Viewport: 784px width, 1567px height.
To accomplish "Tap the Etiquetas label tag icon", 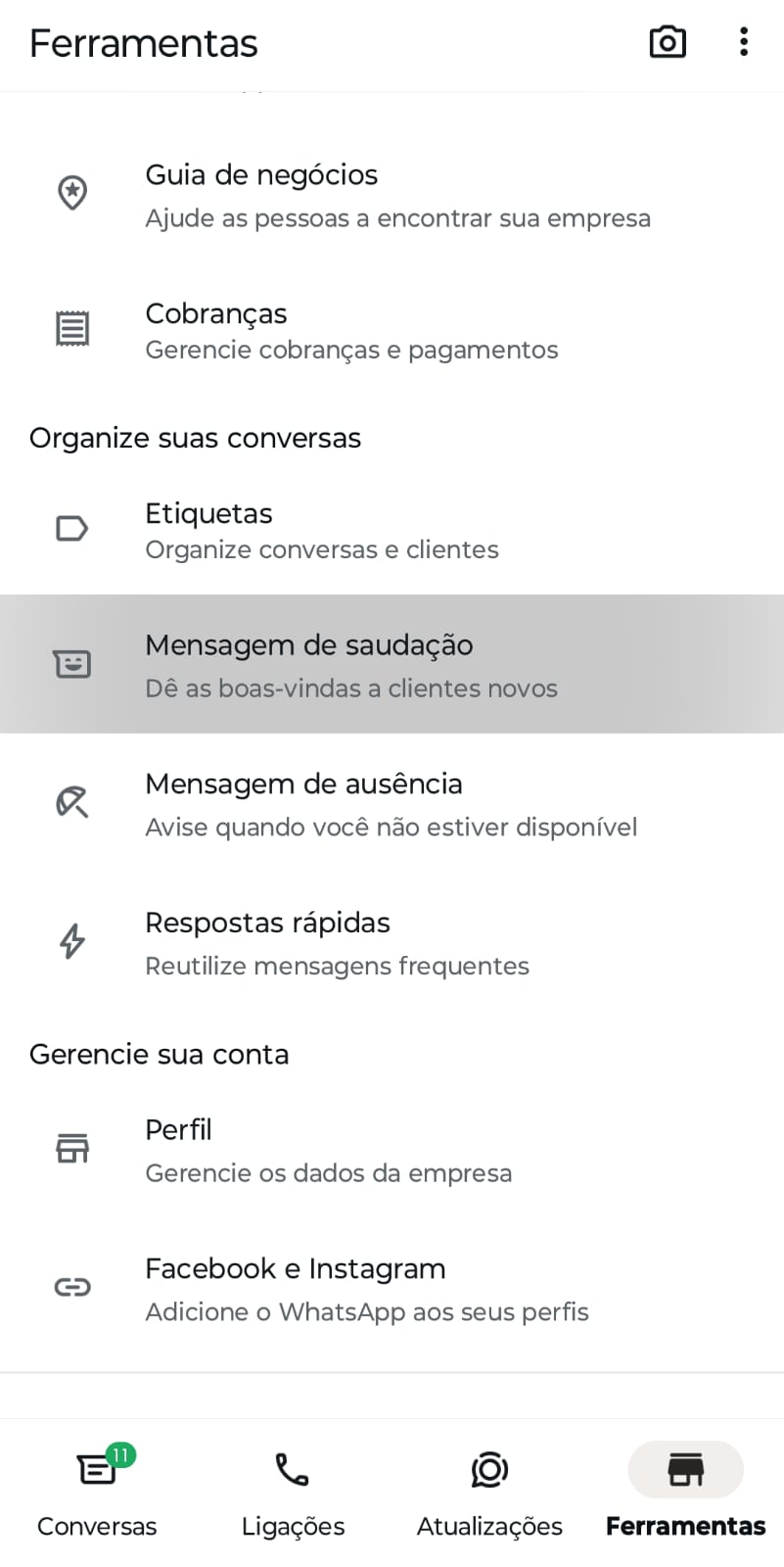I will click(x=72, y=529).
